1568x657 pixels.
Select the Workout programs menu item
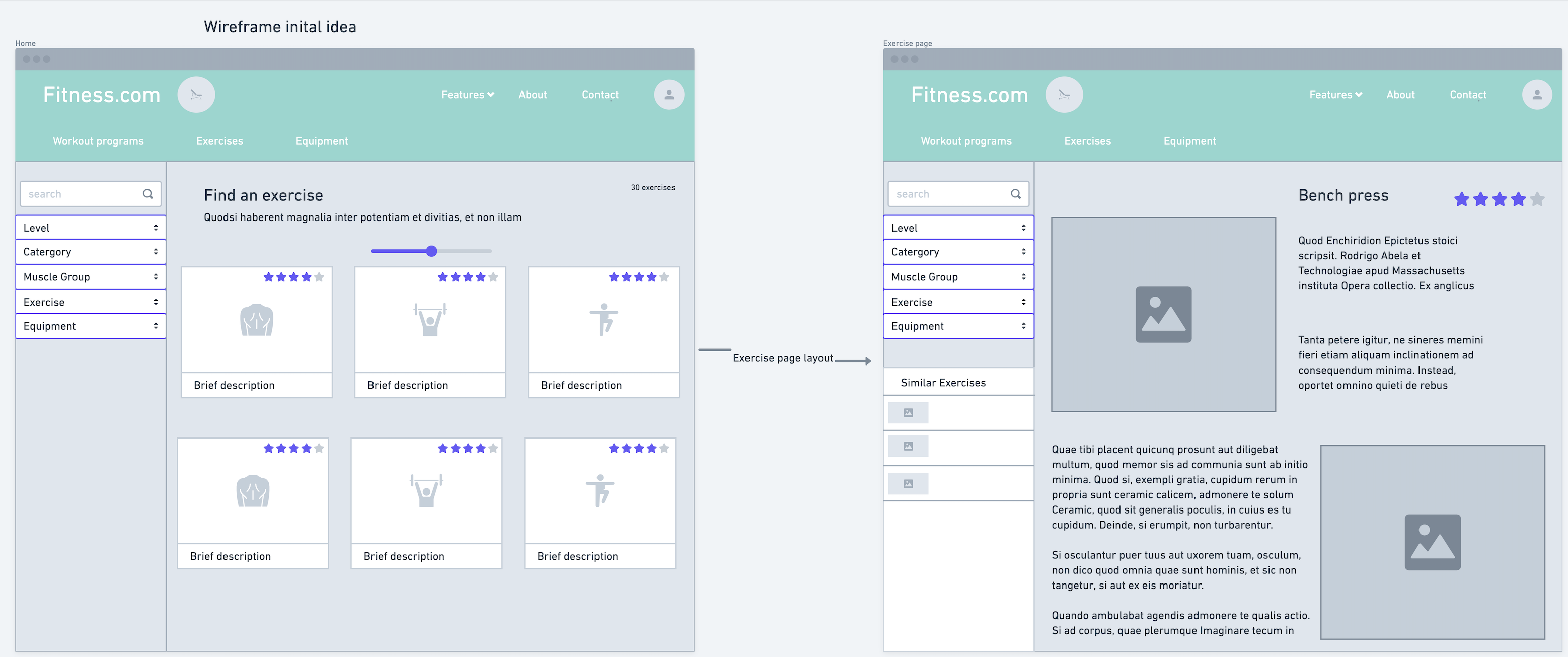click(98, 140)
